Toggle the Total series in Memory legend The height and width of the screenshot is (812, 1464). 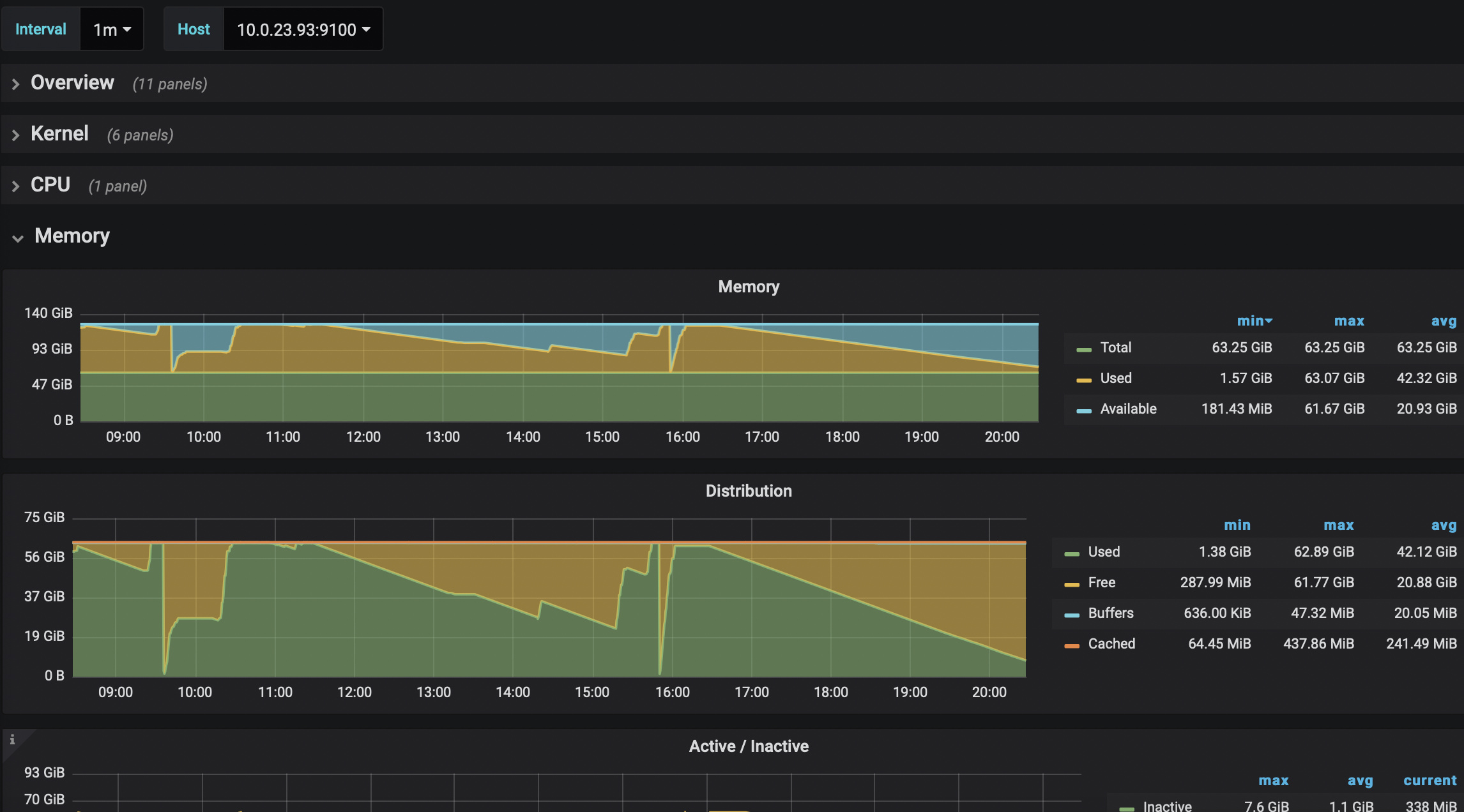[1115, 347]
